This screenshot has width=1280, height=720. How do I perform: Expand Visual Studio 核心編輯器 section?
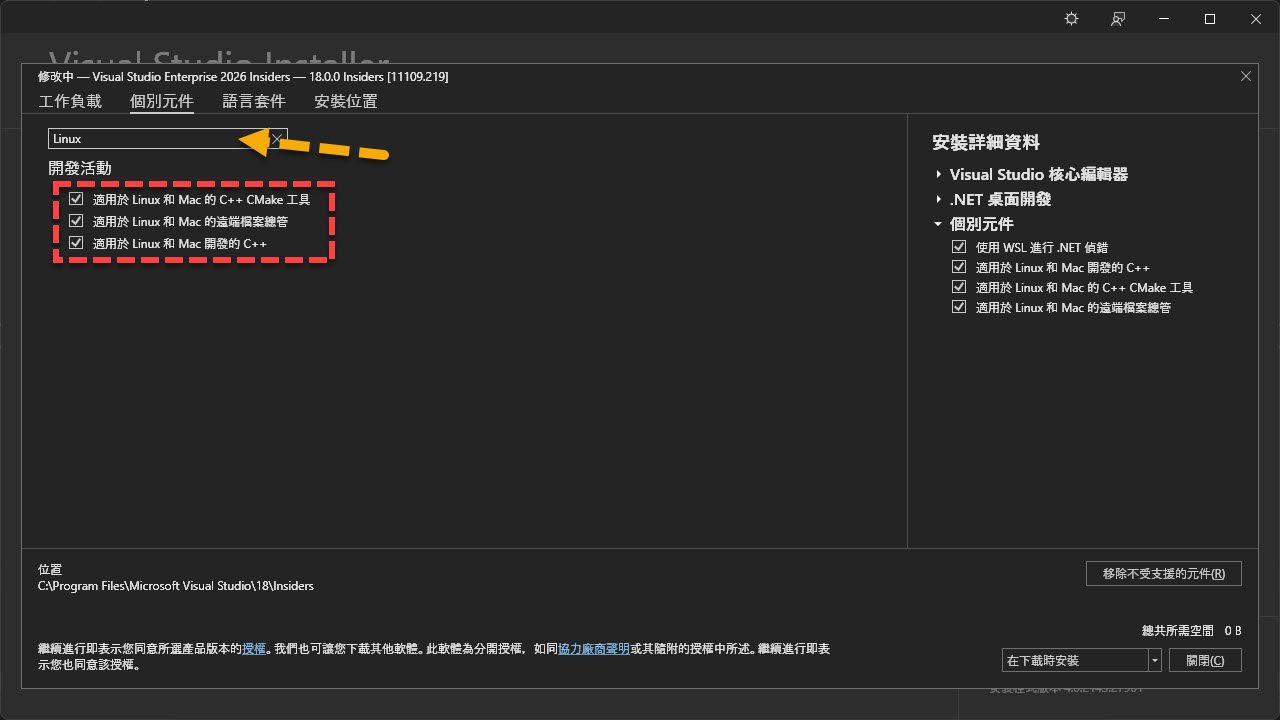pos(939,175)
